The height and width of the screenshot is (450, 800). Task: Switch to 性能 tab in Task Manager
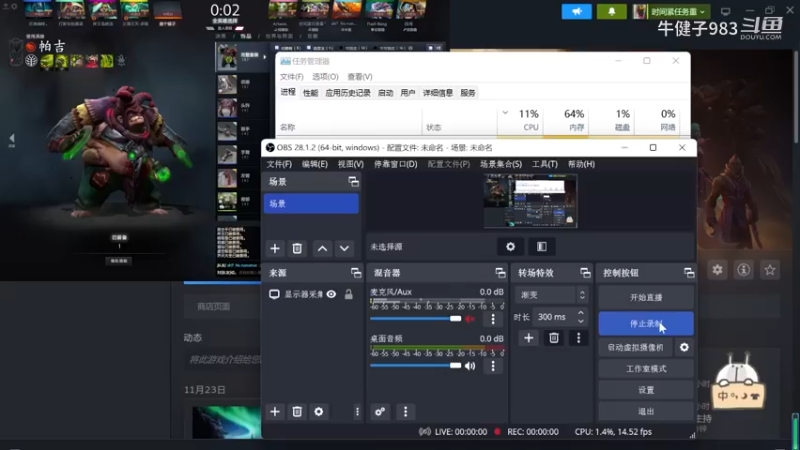coord(310,93)
